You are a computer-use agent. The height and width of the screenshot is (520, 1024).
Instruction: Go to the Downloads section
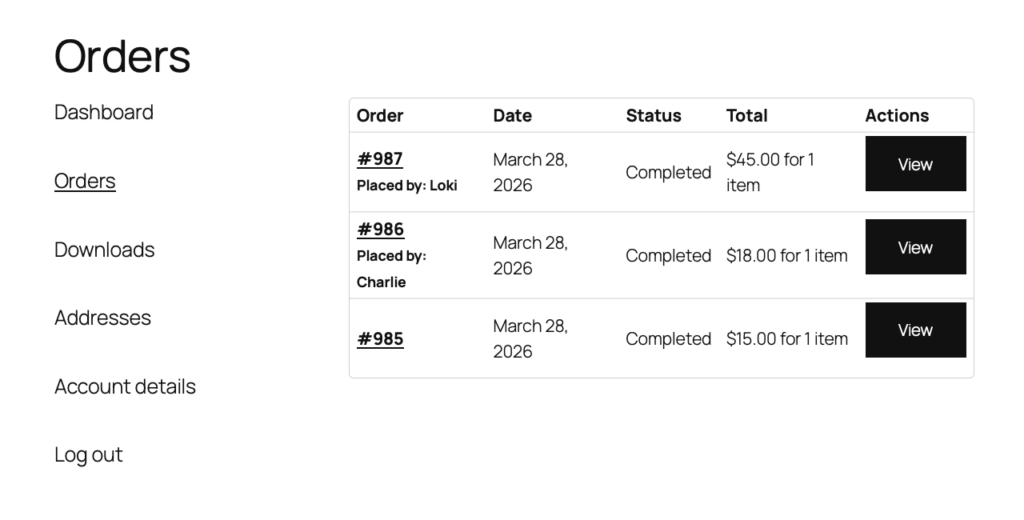[104, 249]
